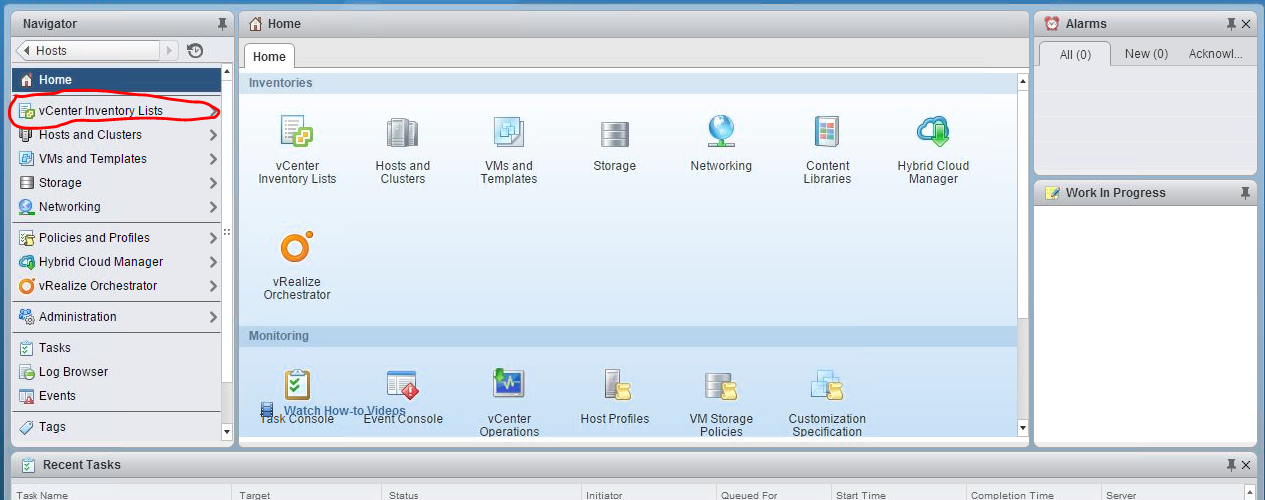Expand Hybrid Cloud Manager chevron arrow
This screenshot has width=1265, height=500.
click(x=213, y=262)
